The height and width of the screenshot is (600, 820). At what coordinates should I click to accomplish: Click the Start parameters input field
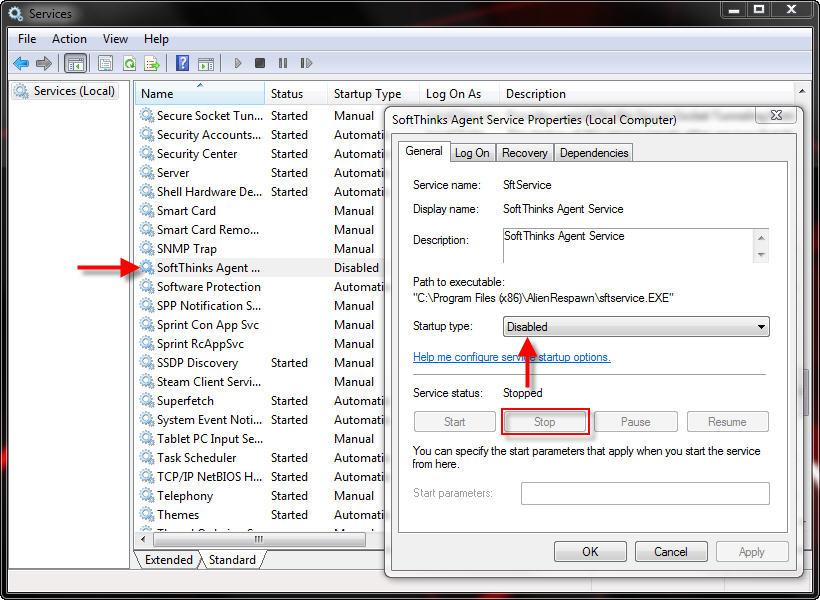click(x=645, y=493)
